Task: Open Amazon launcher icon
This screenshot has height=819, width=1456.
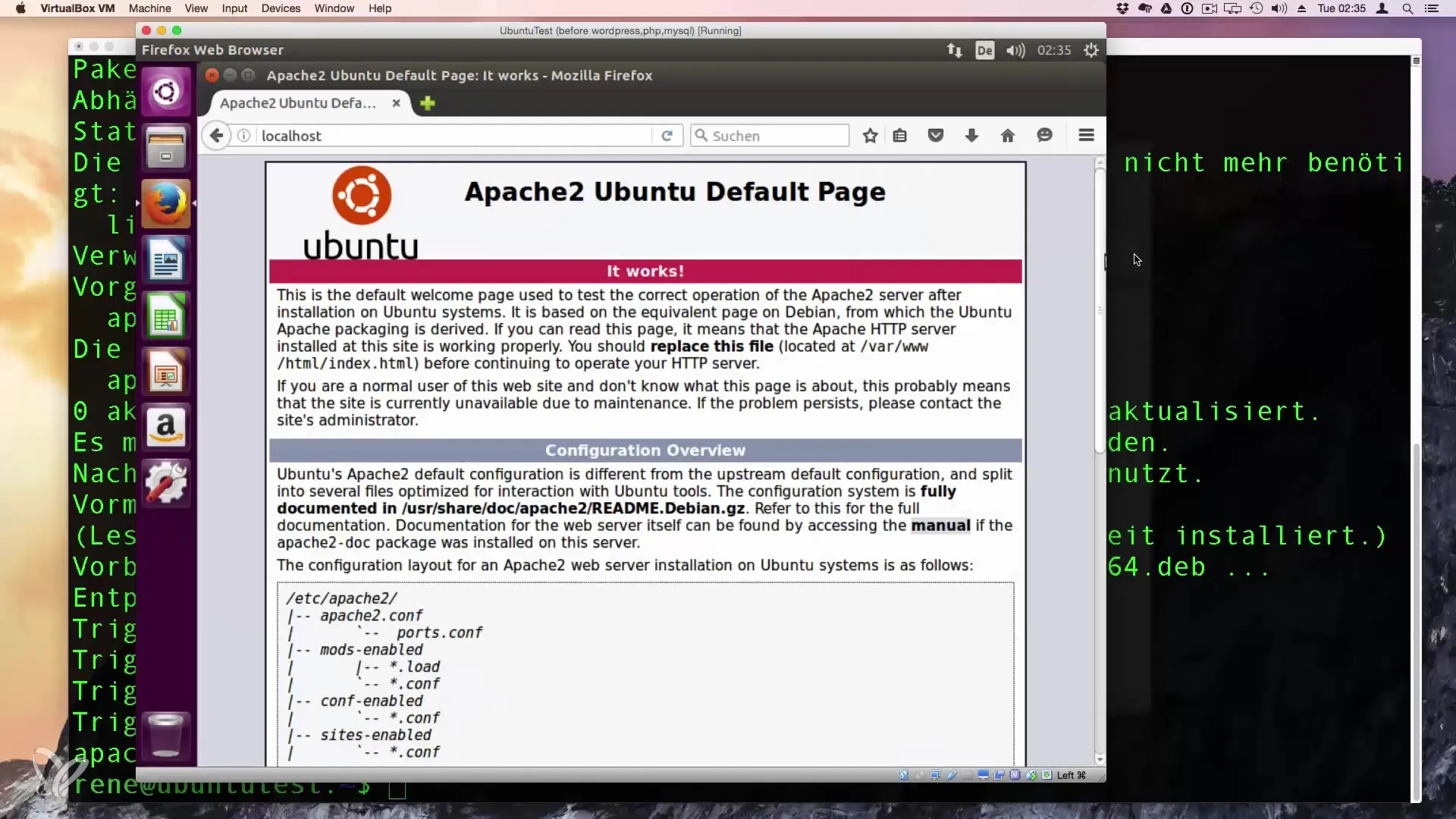Action: [x=166, y=427]
